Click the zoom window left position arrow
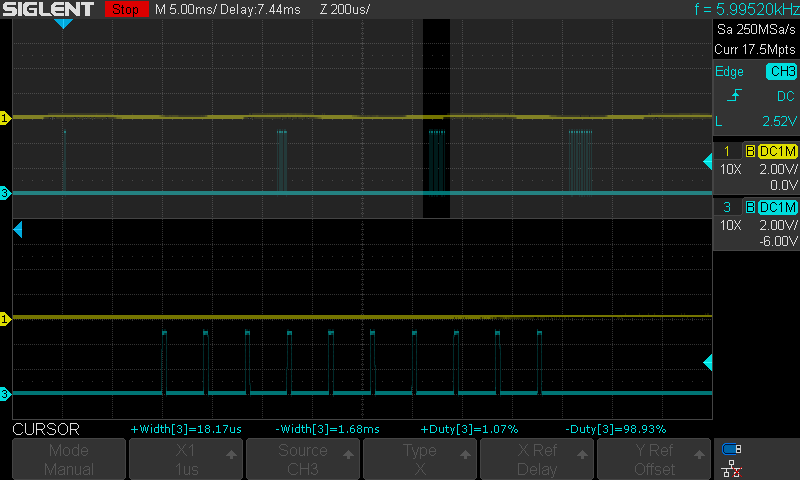Screen dimensions: 800x480 coord(18,230)
